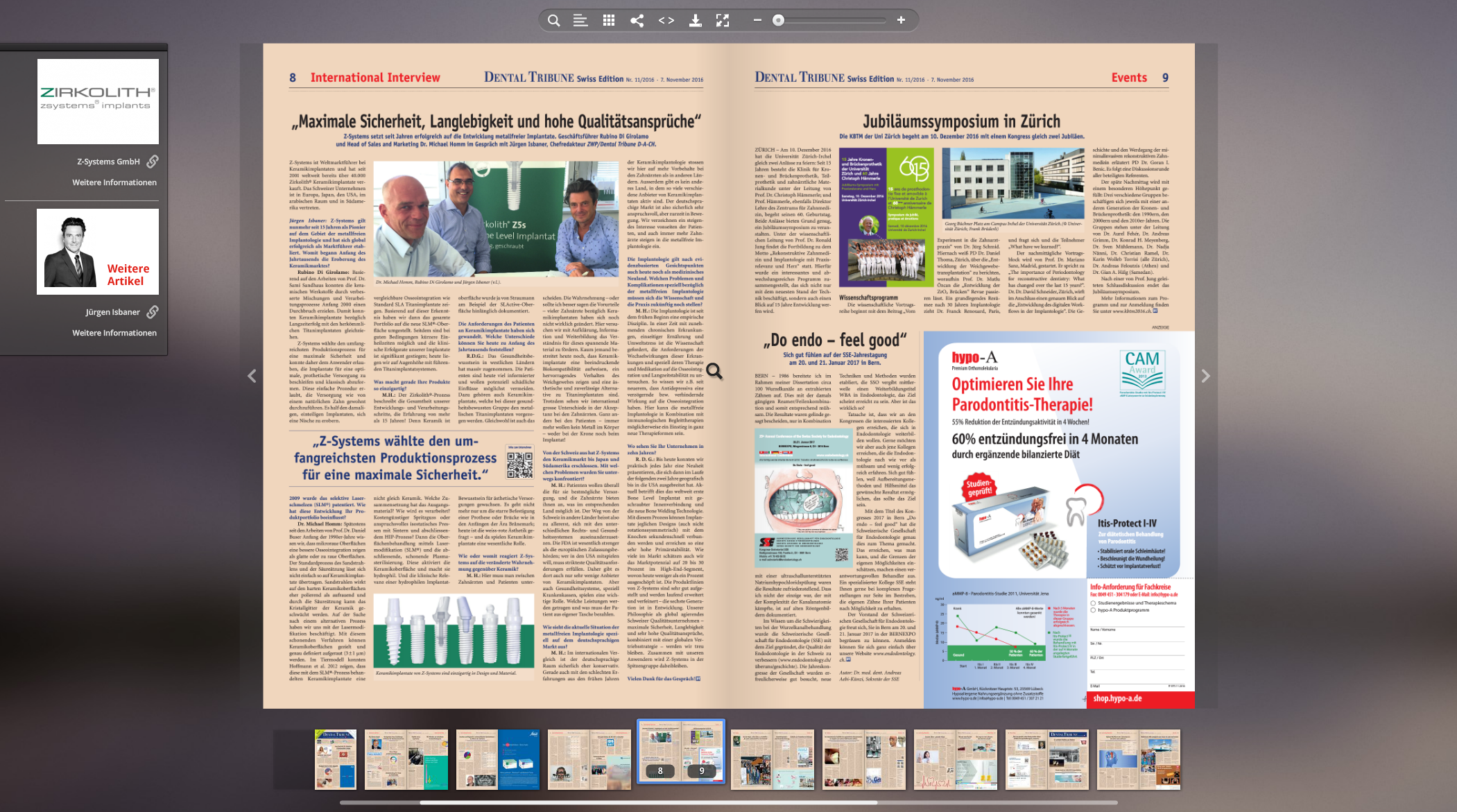Viewport: 1457px width, 812px height.
Task: Click the Jürgen Isbaner name label
Action: tap(112, 312)
